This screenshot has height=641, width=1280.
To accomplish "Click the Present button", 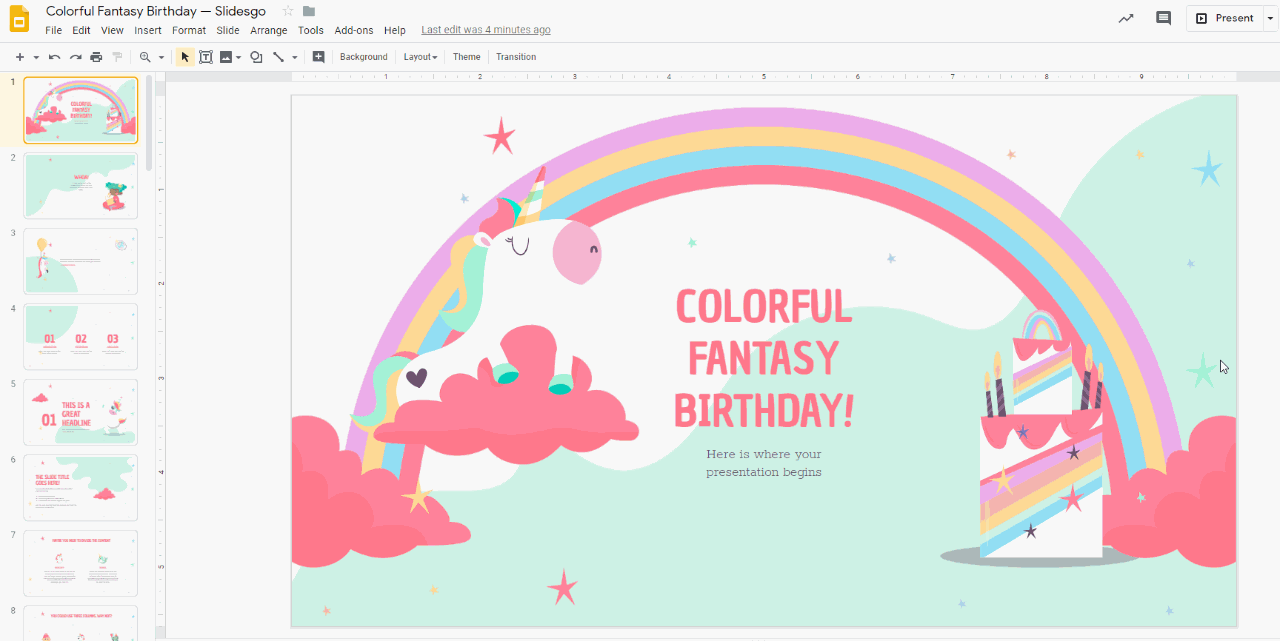I will coord(1225,18).
